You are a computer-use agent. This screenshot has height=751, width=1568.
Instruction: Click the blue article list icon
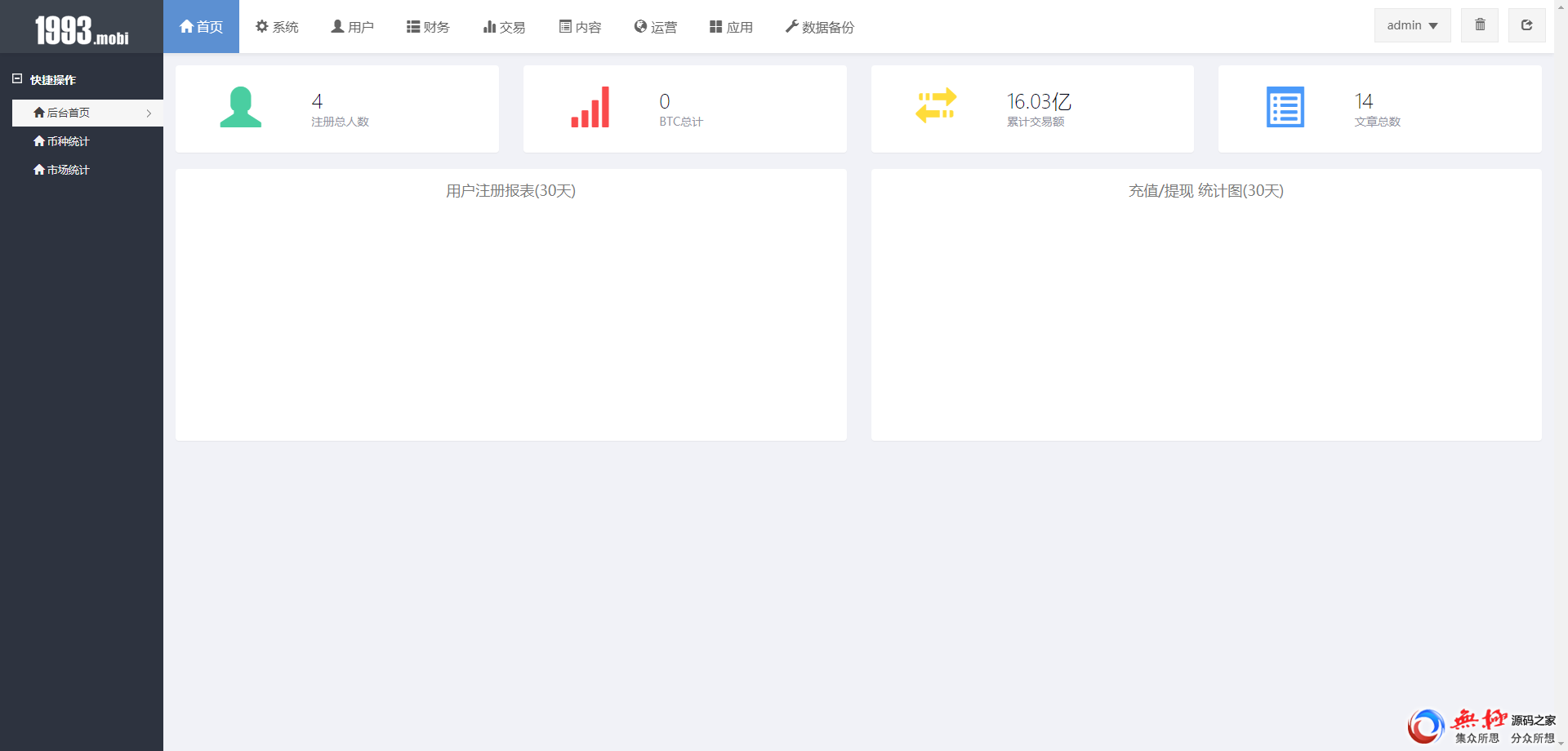click(1285, 107)
